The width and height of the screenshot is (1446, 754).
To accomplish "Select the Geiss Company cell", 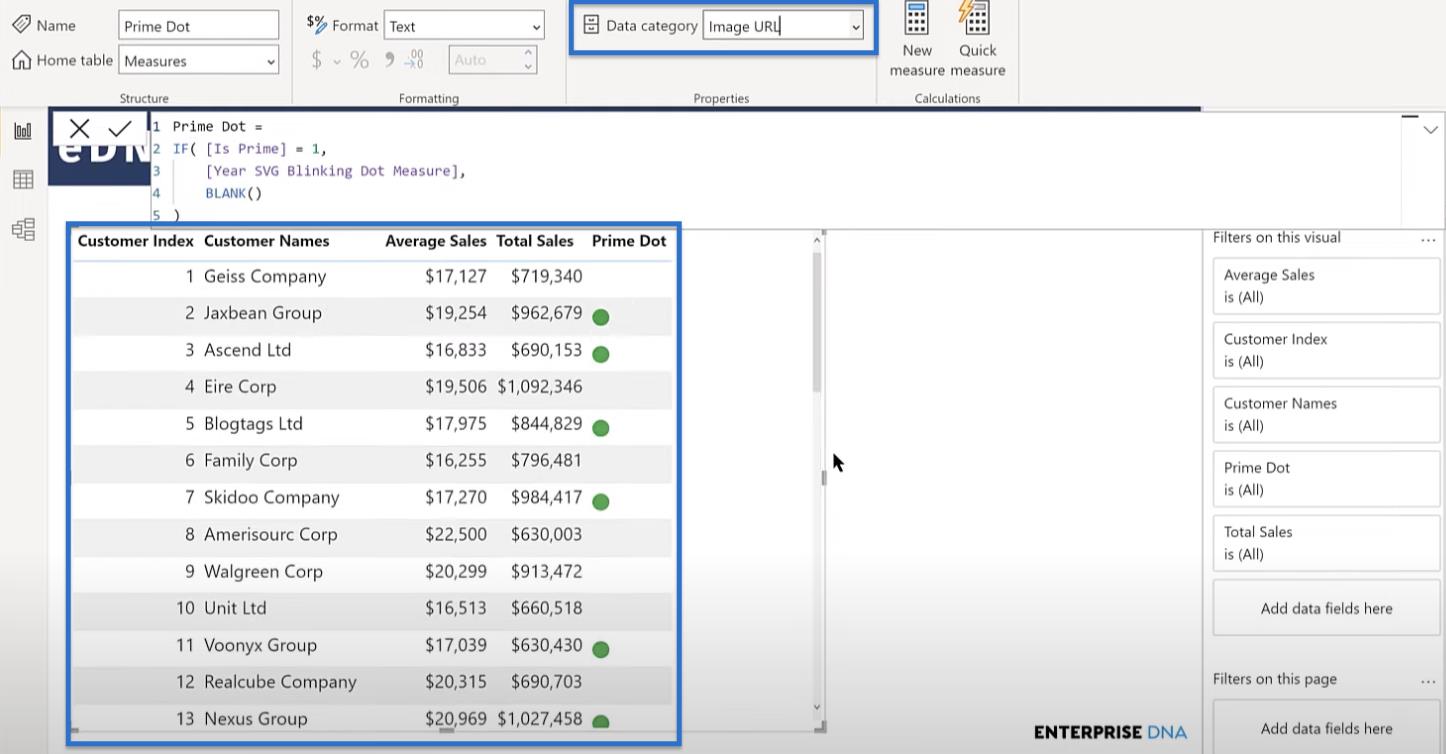I will (265, 277).
